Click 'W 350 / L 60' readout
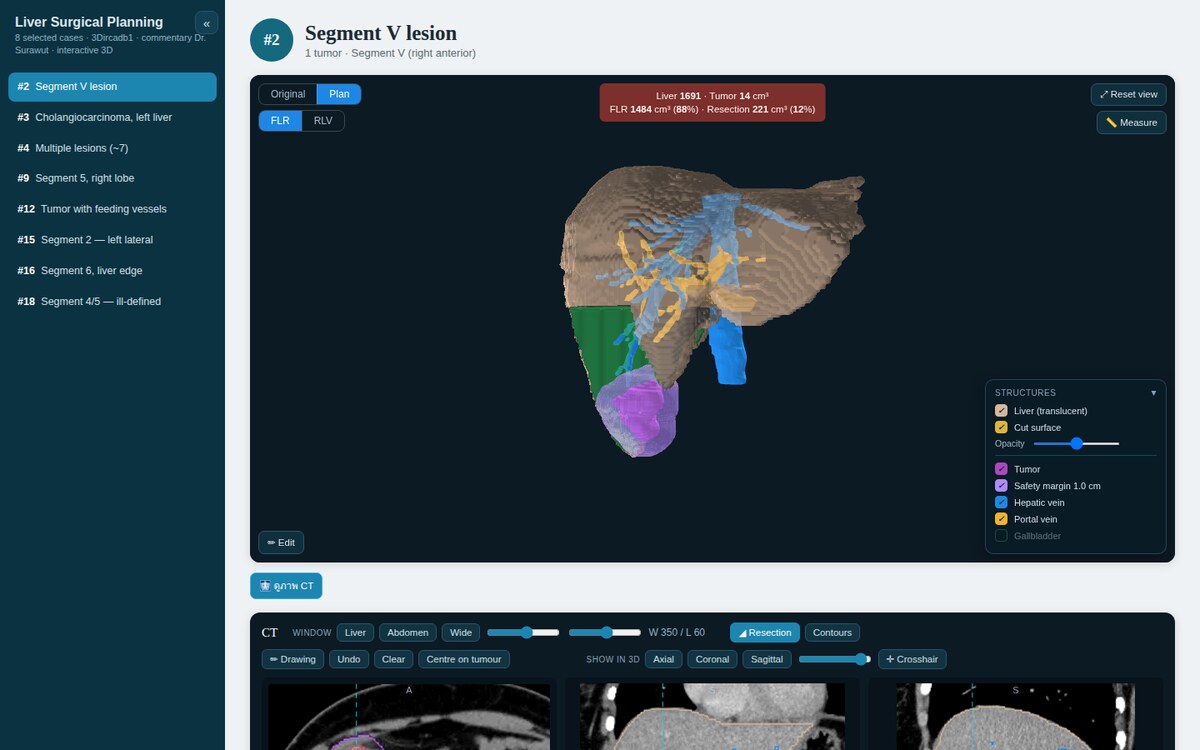Viewport: 1200px width, 750px height. [677, 632]
